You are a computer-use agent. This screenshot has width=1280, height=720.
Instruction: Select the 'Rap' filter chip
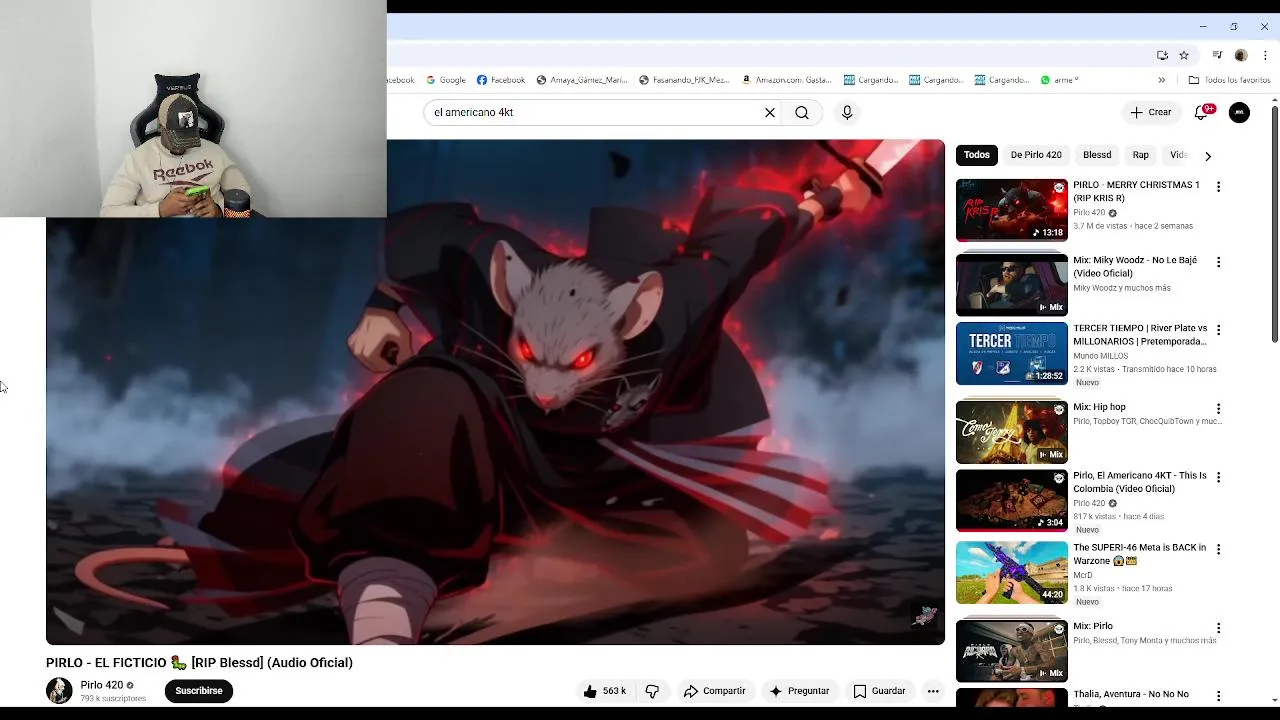click(x=1140, y=155)
